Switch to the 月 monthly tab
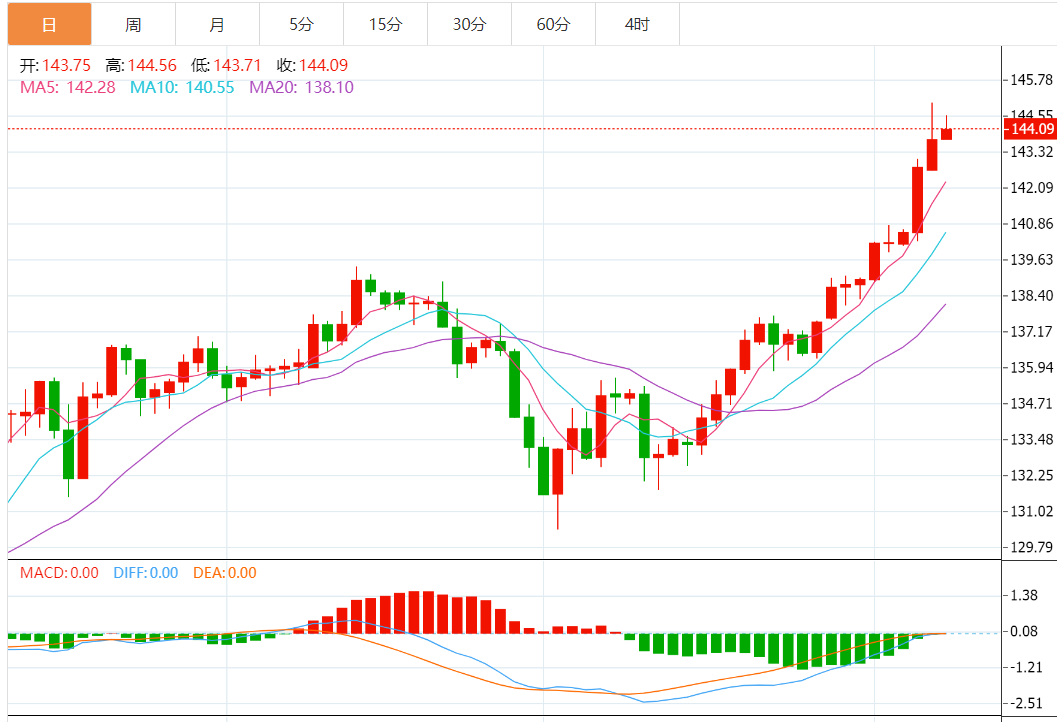This screenshot has height=722, width=1057. [x=217, y=24]
